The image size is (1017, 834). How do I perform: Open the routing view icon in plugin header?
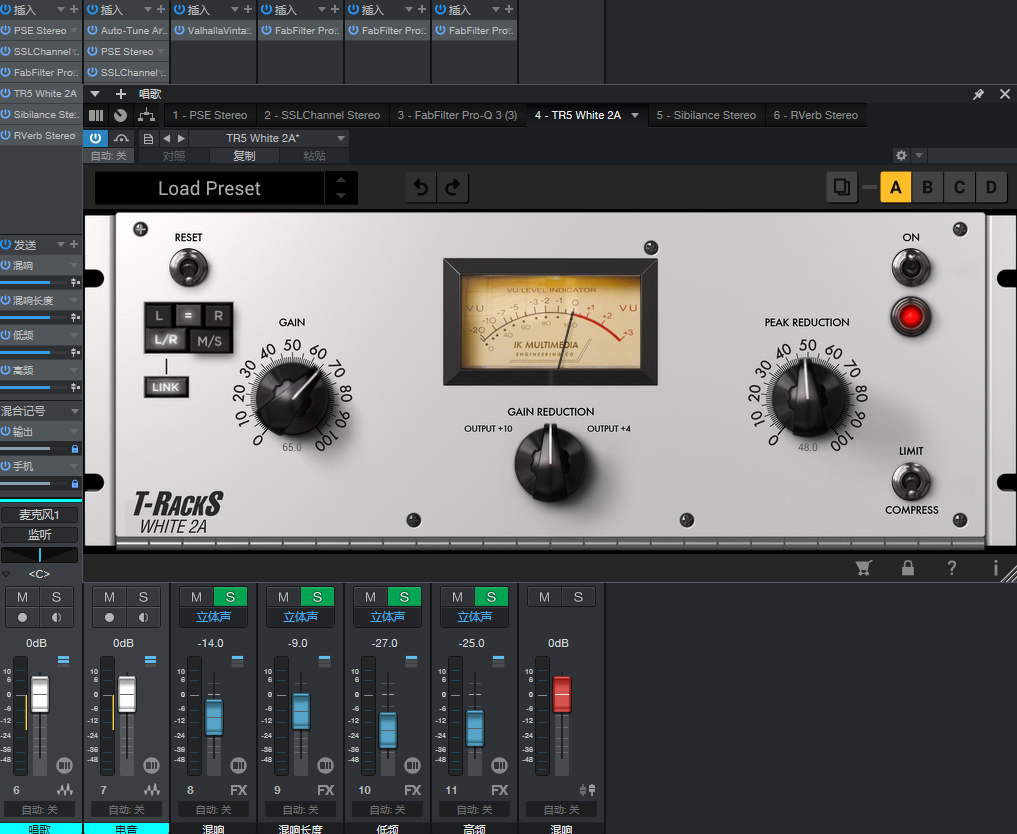point(147,115)
